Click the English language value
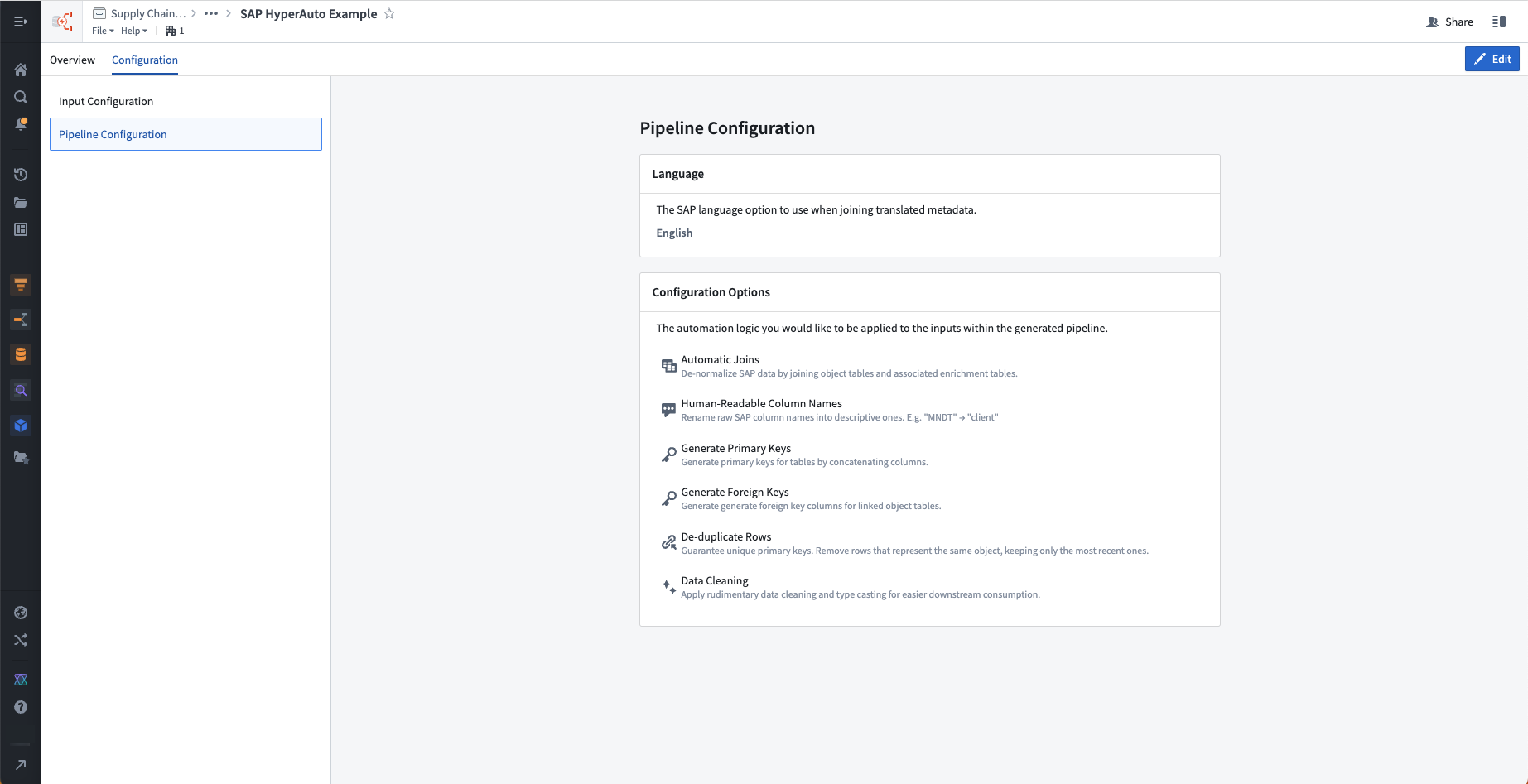1528x784 pixels. 674,233
